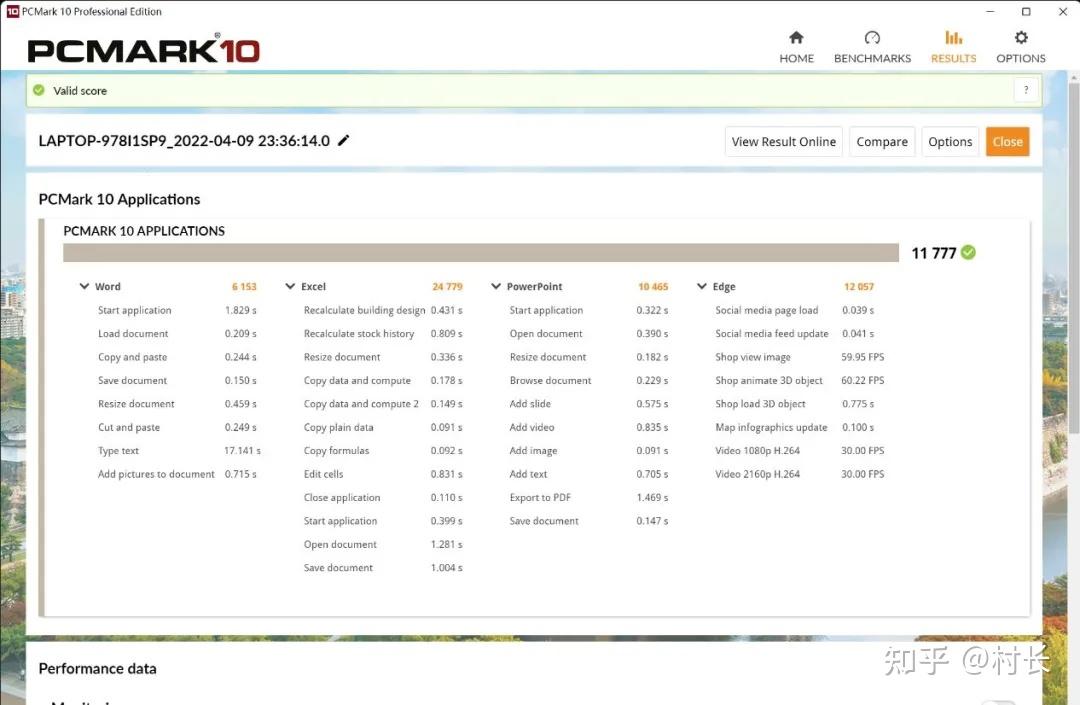1080x705 pixels.
Task: Collapse the Excel section chevron
Action: point(290,286)
